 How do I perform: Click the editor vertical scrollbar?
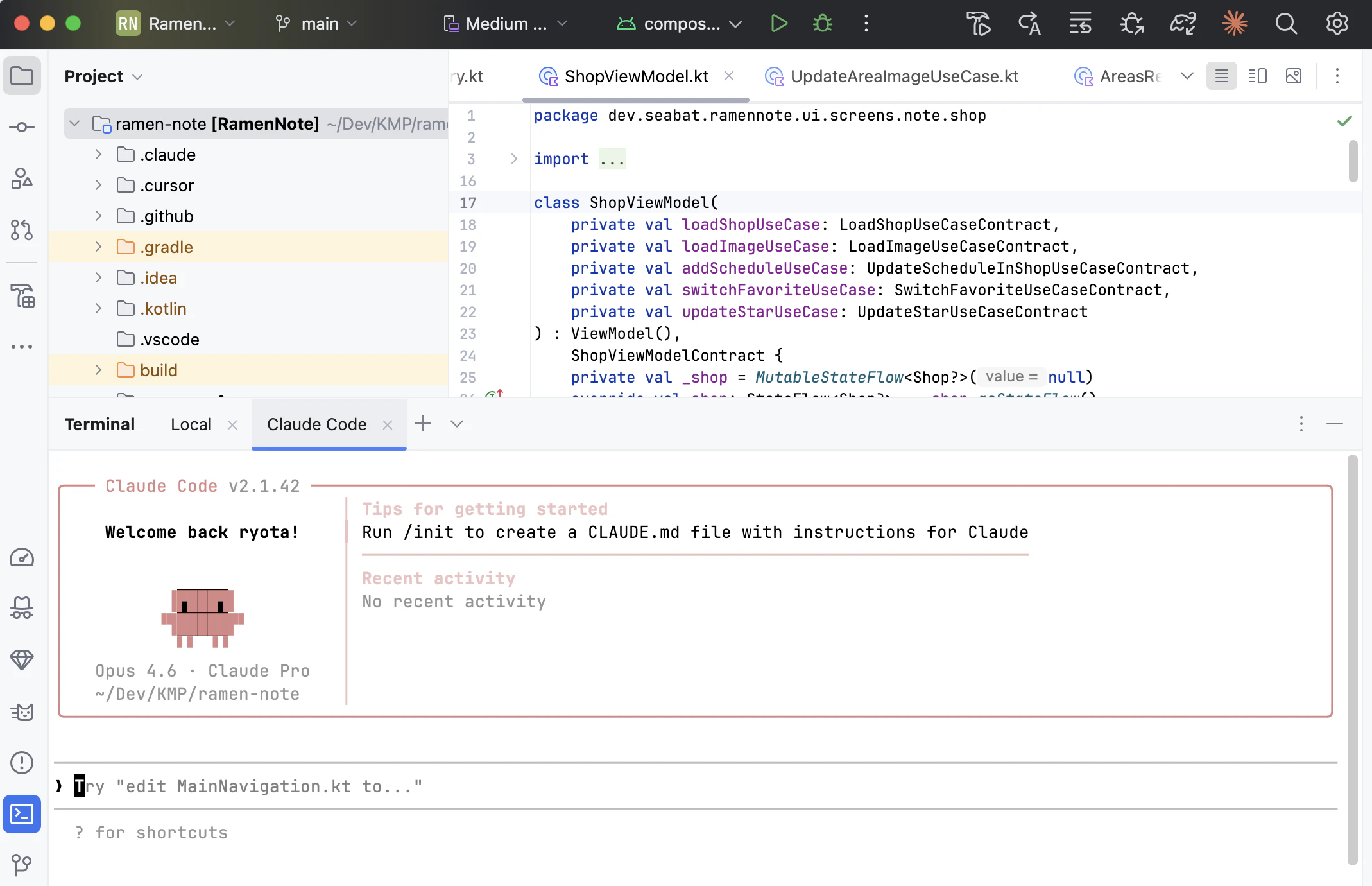coord(1353,162)
